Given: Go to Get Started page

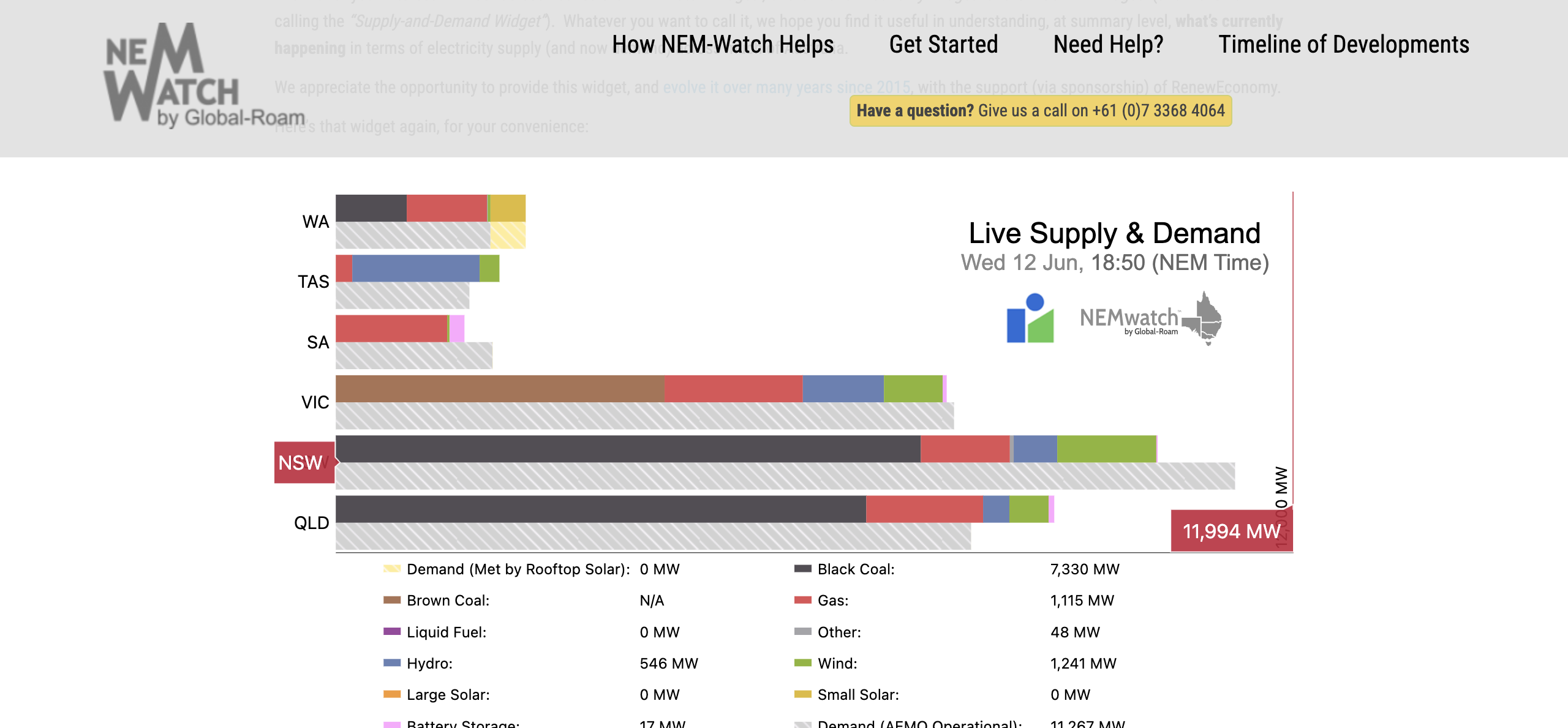Looking at the screenshot, I should (x=943, y=45).
